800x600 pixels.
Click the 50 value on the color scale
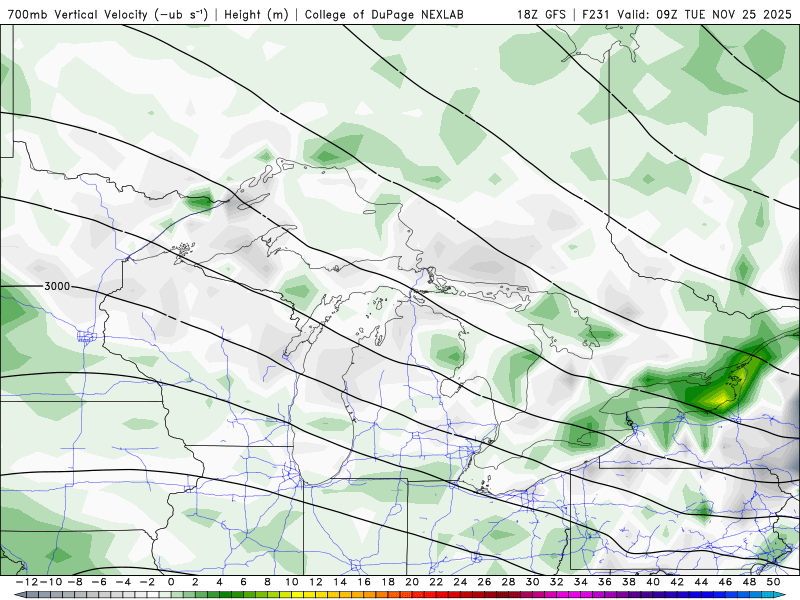tap(773, 582)
